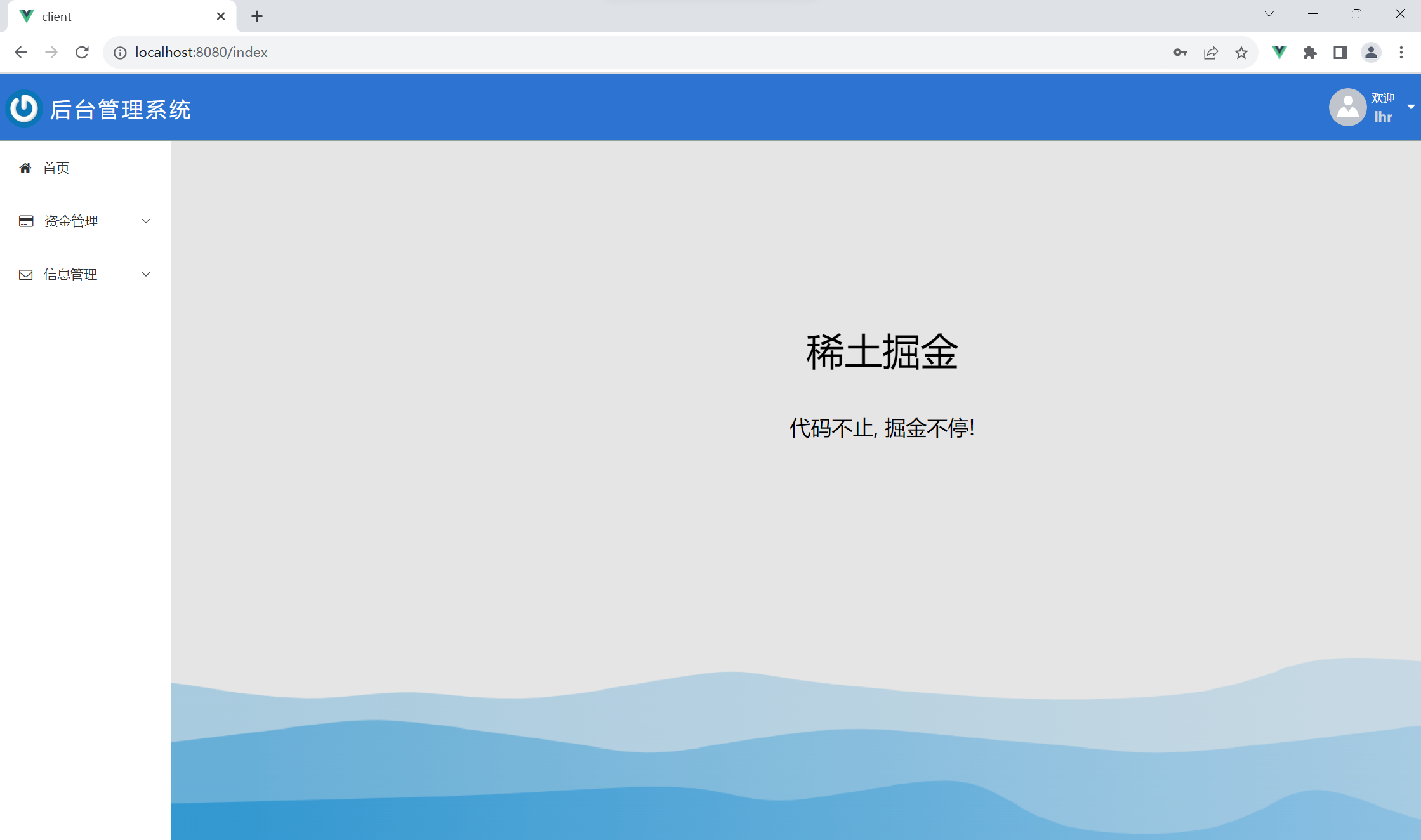Click the power logo icon in header

[24, 108]
